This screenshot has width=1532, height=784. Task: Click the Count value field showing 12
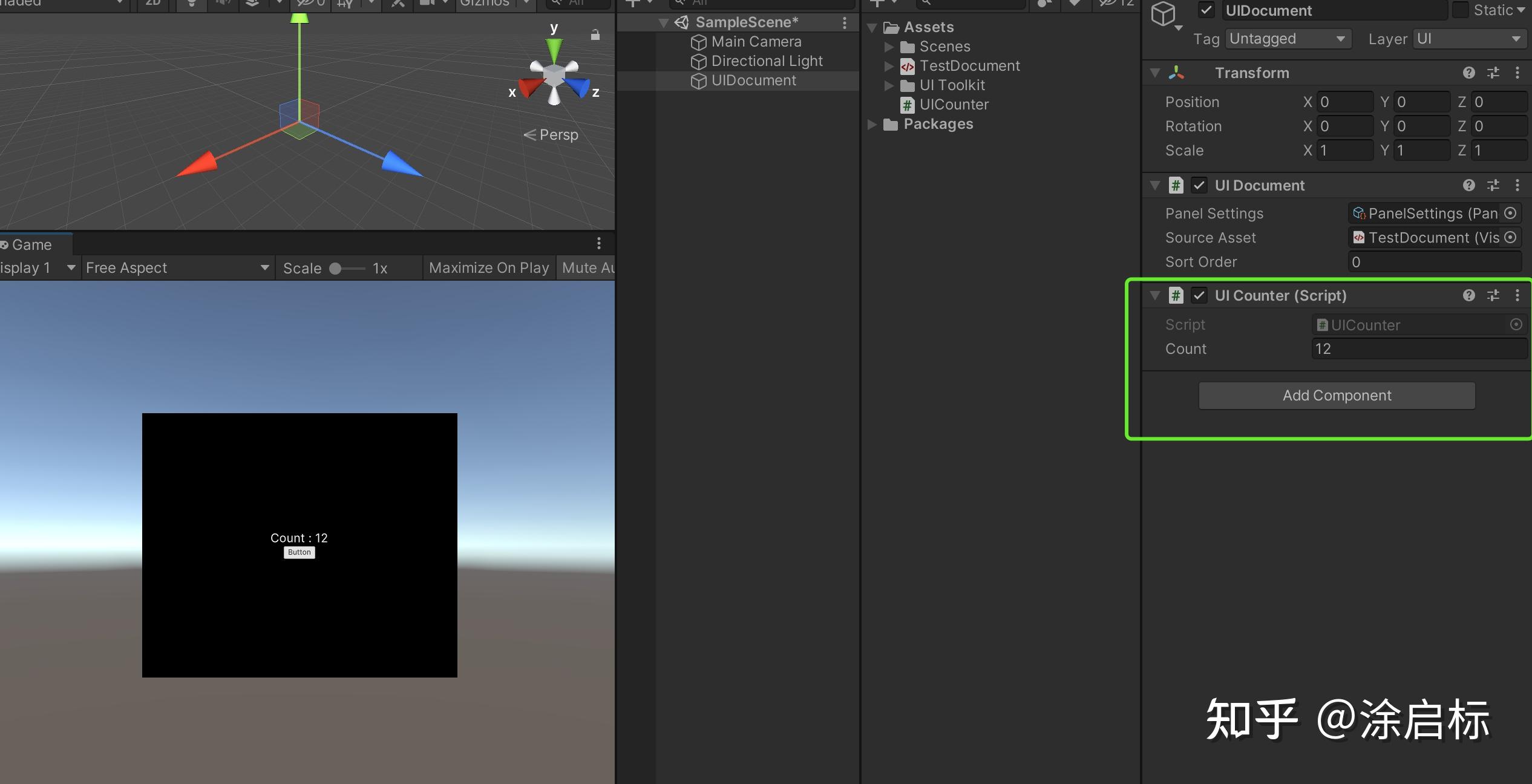1419,348
